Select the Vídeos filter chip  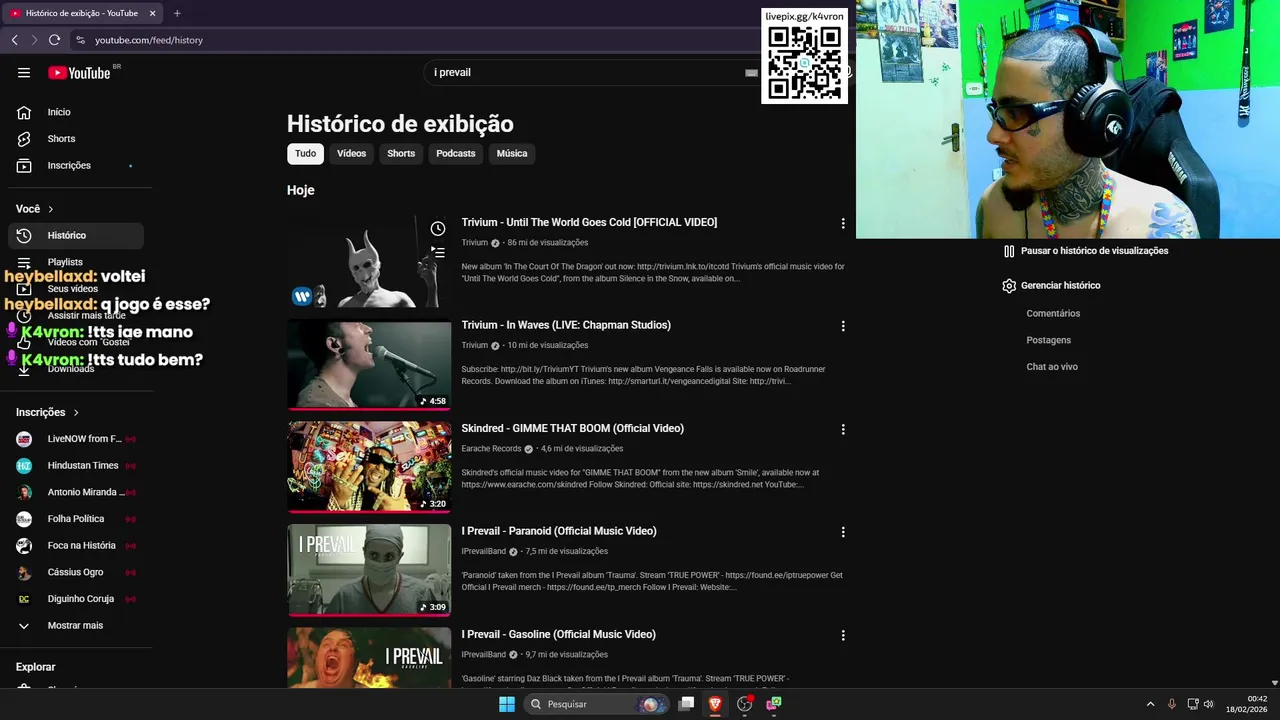point(352,154)
